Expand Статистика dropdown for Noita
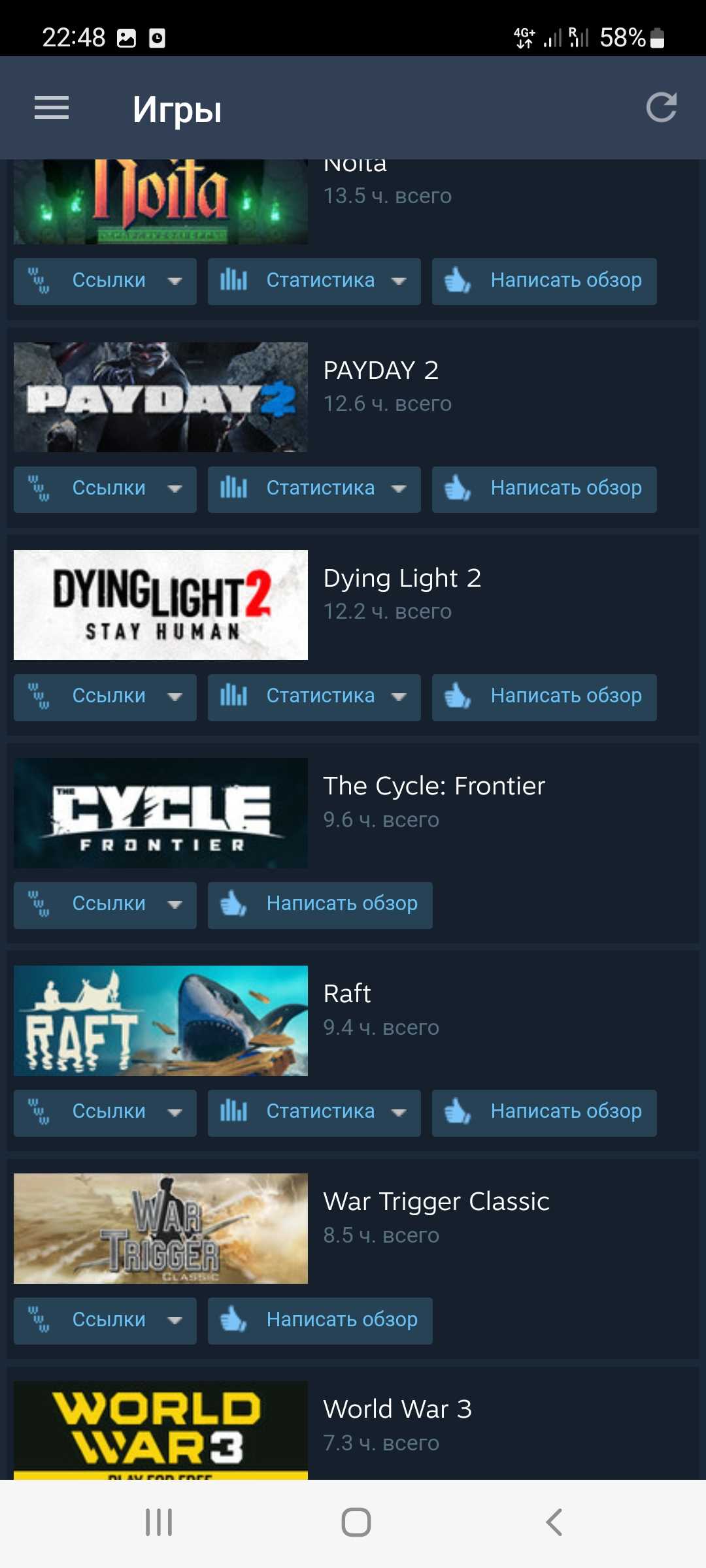This screenshot has height=1568, width=706. (x=314, y=282)
